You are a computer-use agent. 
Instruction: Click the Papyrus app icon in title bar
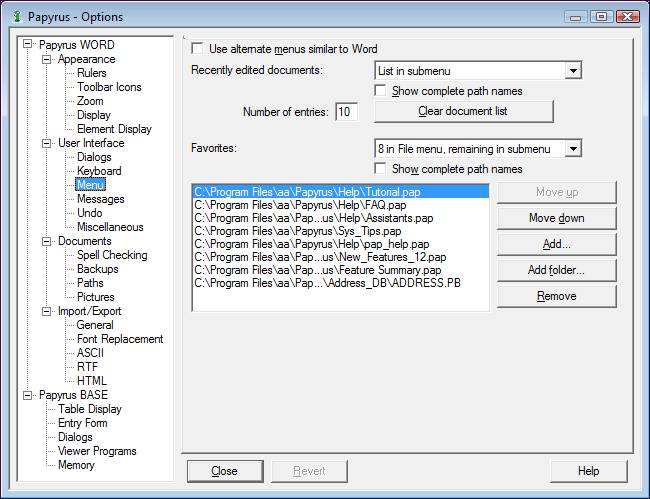17,17
